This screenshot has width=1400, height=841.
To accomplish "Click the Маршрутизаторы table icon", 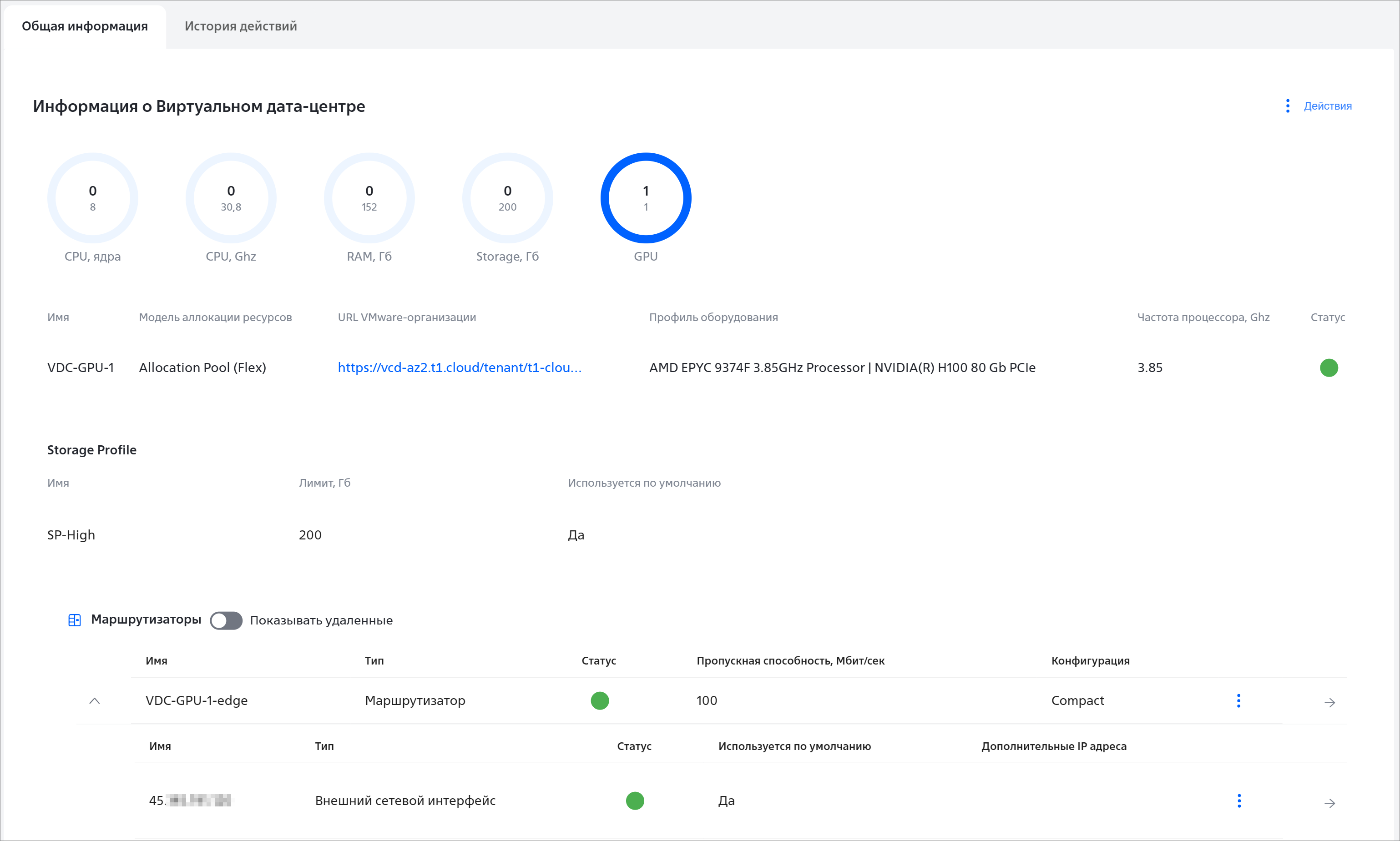I will click(74, 620).
